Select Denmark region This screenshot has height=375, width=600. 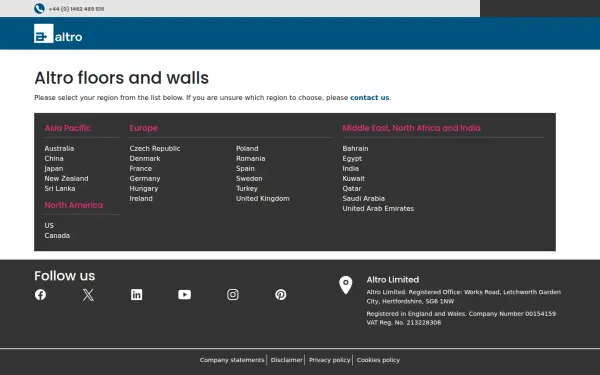click(x=145, y=158)
